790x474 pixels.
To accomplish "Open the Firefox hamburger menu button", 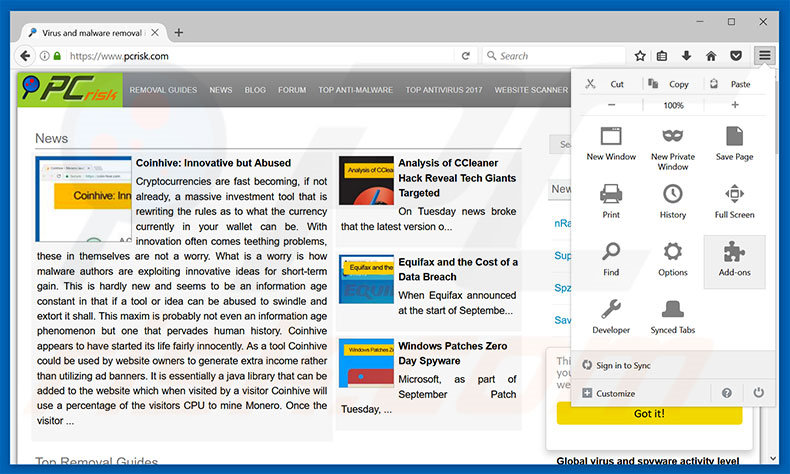I will (x=764, y=55).
